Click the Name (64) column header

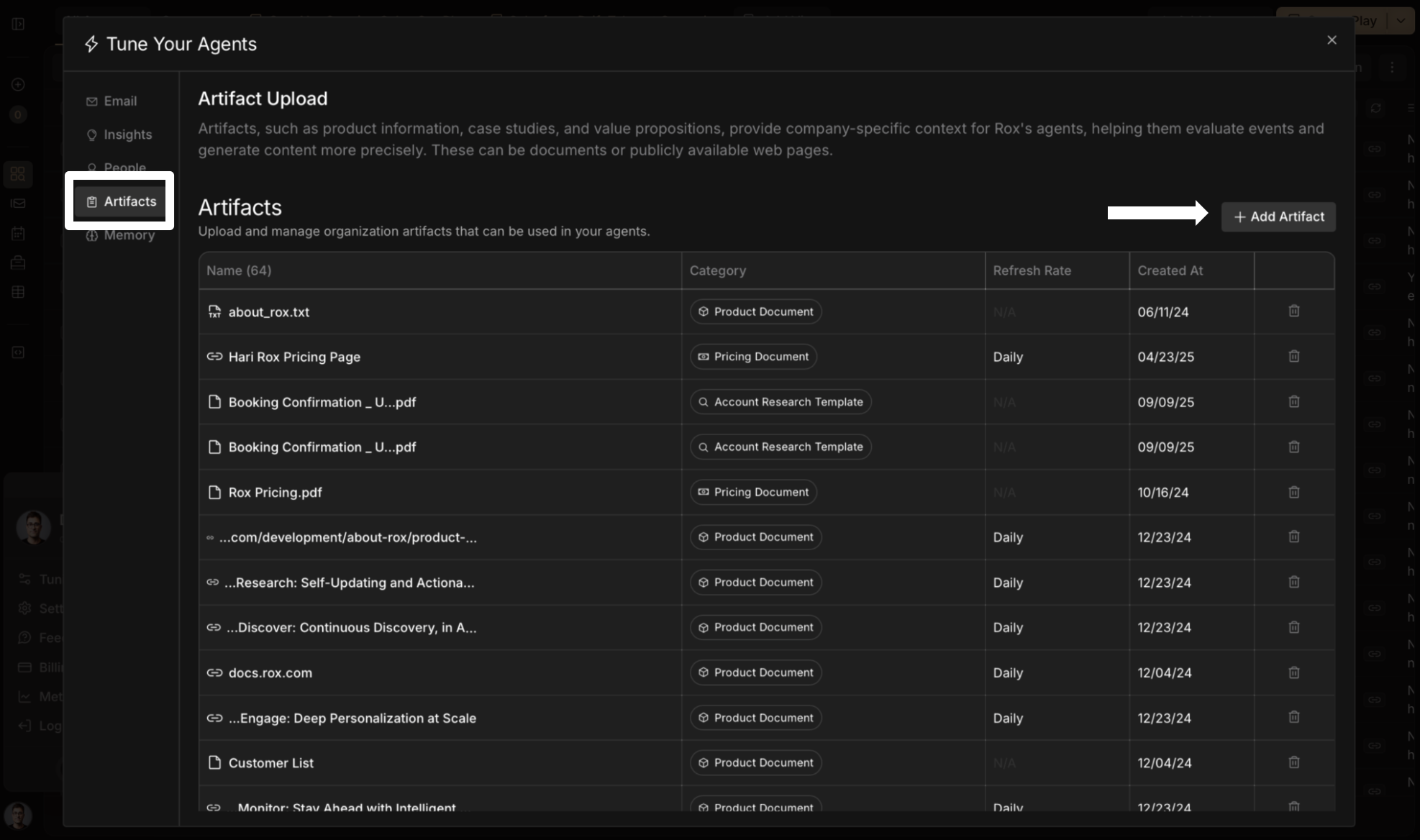tap(239, 271)
